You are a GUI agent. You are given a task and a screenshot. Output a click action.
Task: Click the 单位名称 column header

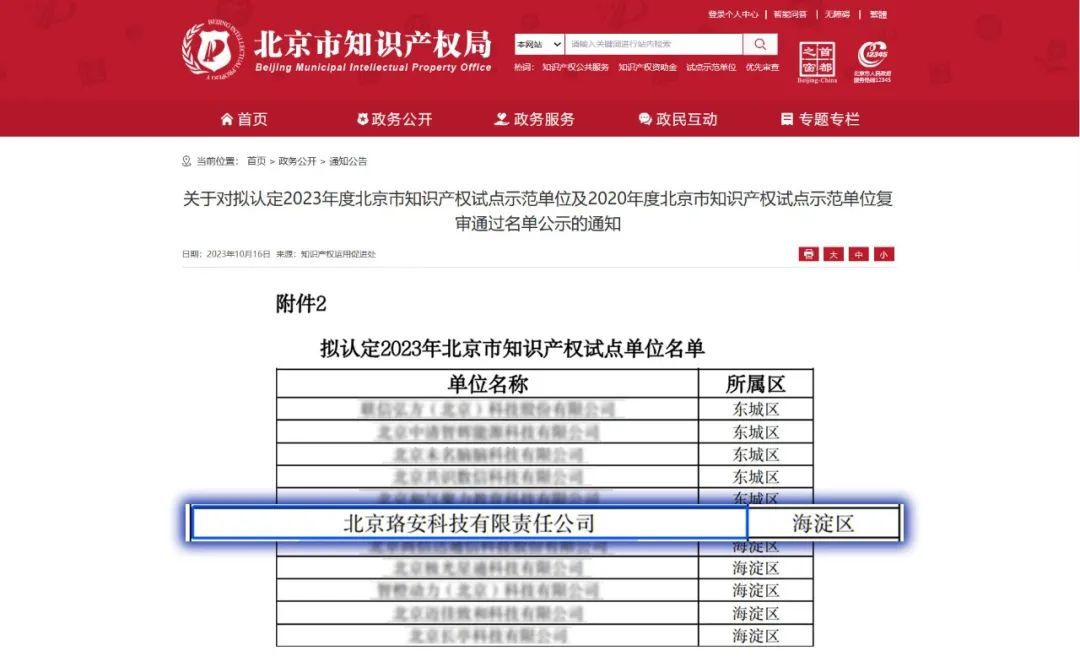[x=488, y=384]
